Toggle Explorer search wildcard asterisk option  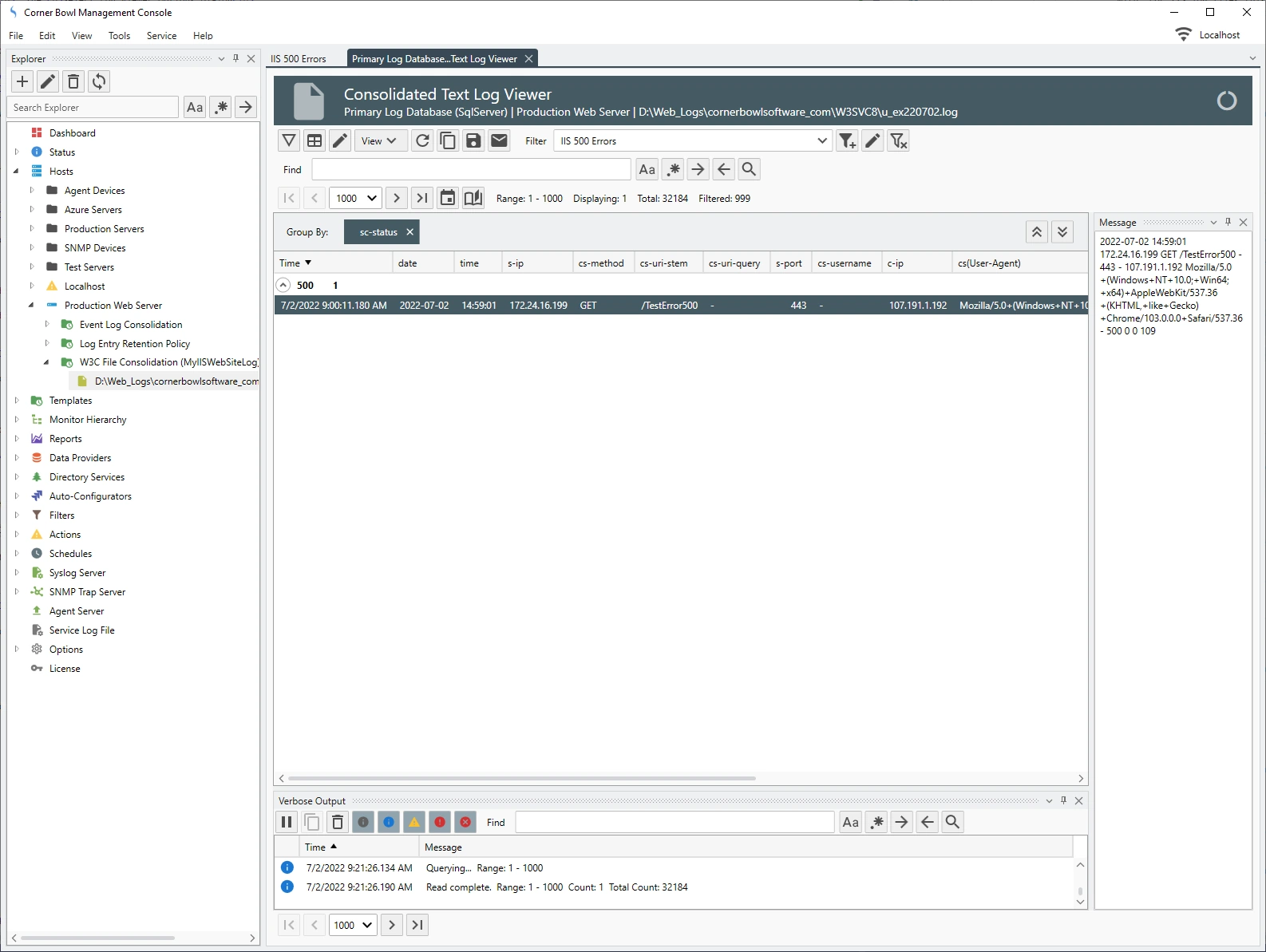coord(221,107)
